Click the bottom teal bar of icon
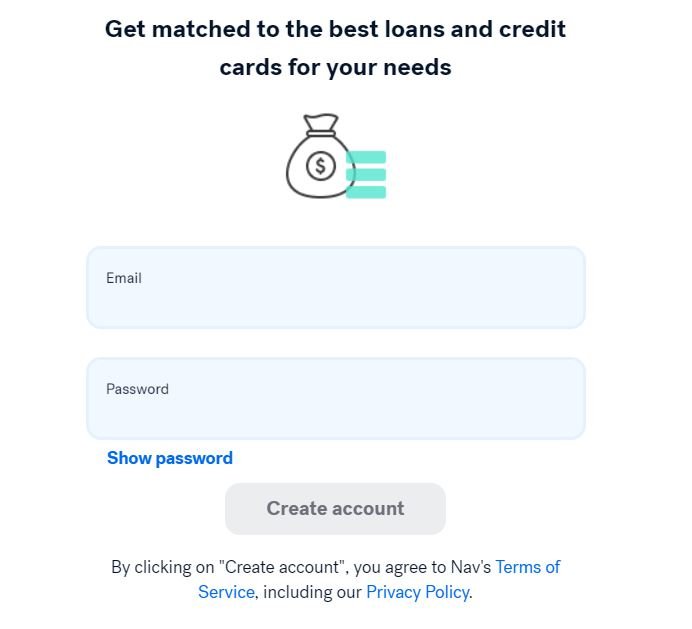Viewport: 692px width, 629px height. [366, 191]
